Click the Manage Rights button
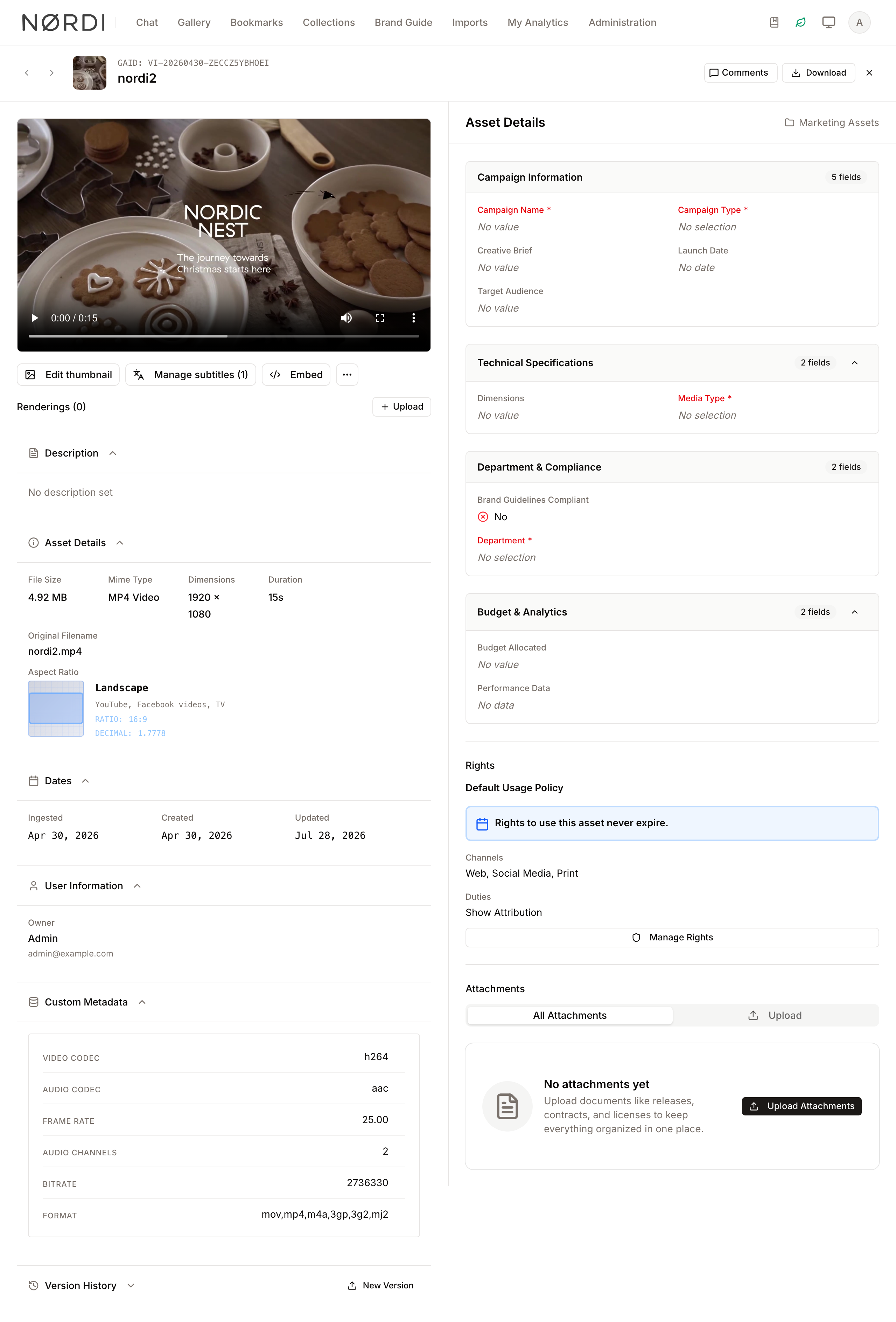This screenshot has height=1322, width=896. 672,938
